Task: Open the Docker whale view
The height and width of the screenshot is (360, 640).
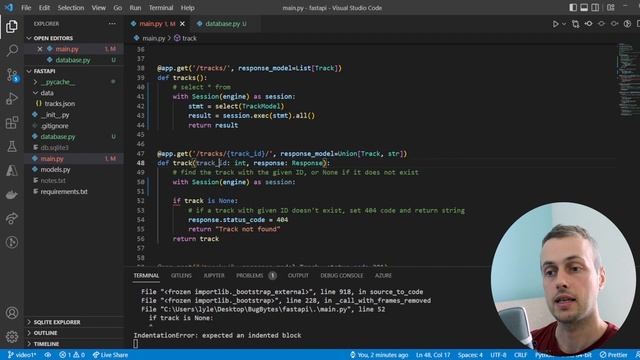Action: coord(12,195)
